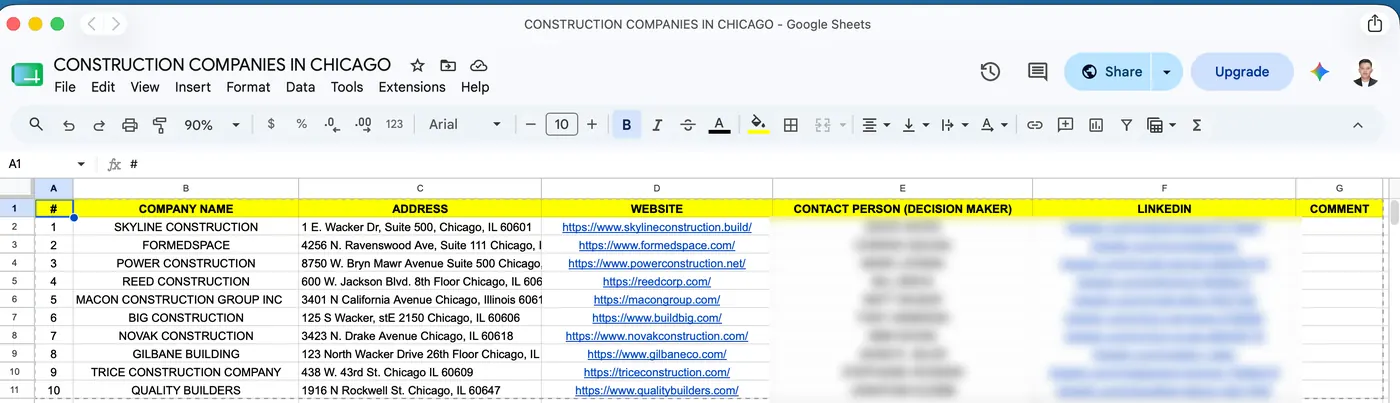Open the functions sigma icon

click(x=1196, y=125)
